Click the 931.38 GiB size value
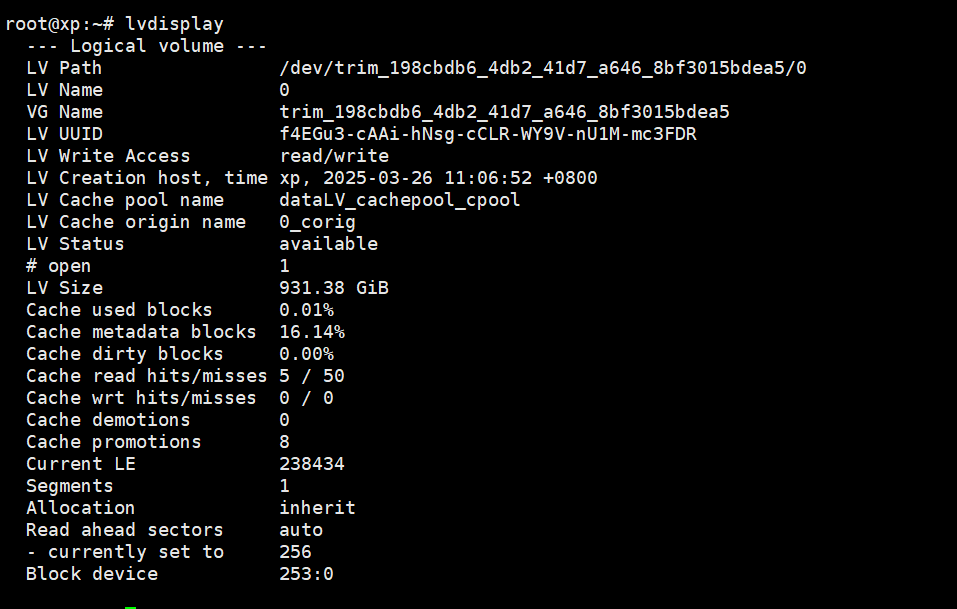The width and height of the screenshot is (957, 609). click(334, 288)
